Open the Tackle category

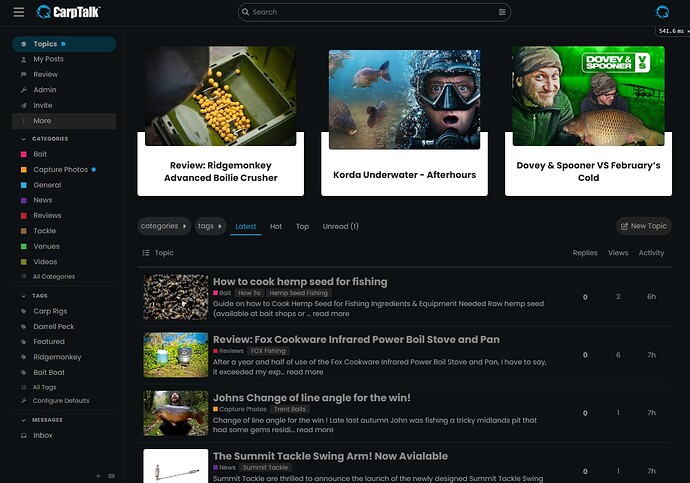tap(44, 231)
